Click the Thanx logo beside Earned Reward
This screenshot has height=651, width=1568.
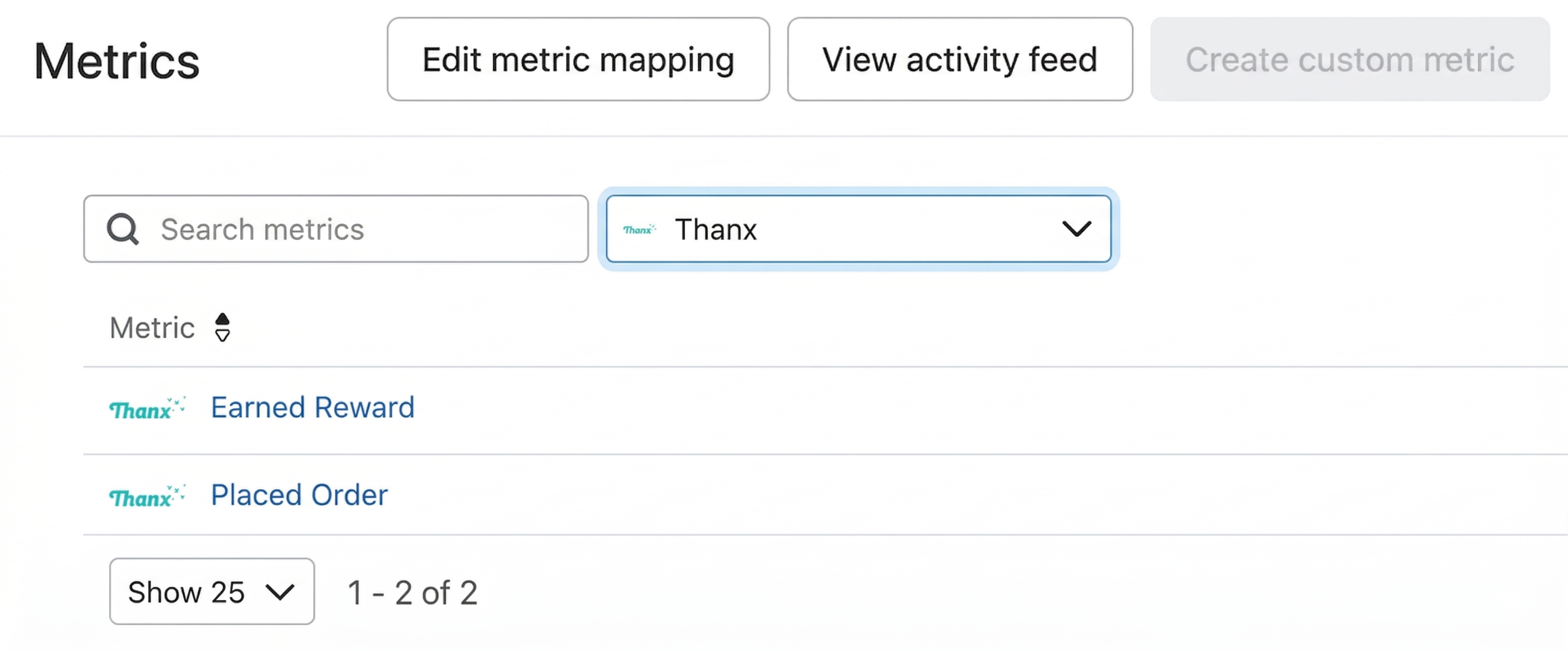tap(146, 409)
